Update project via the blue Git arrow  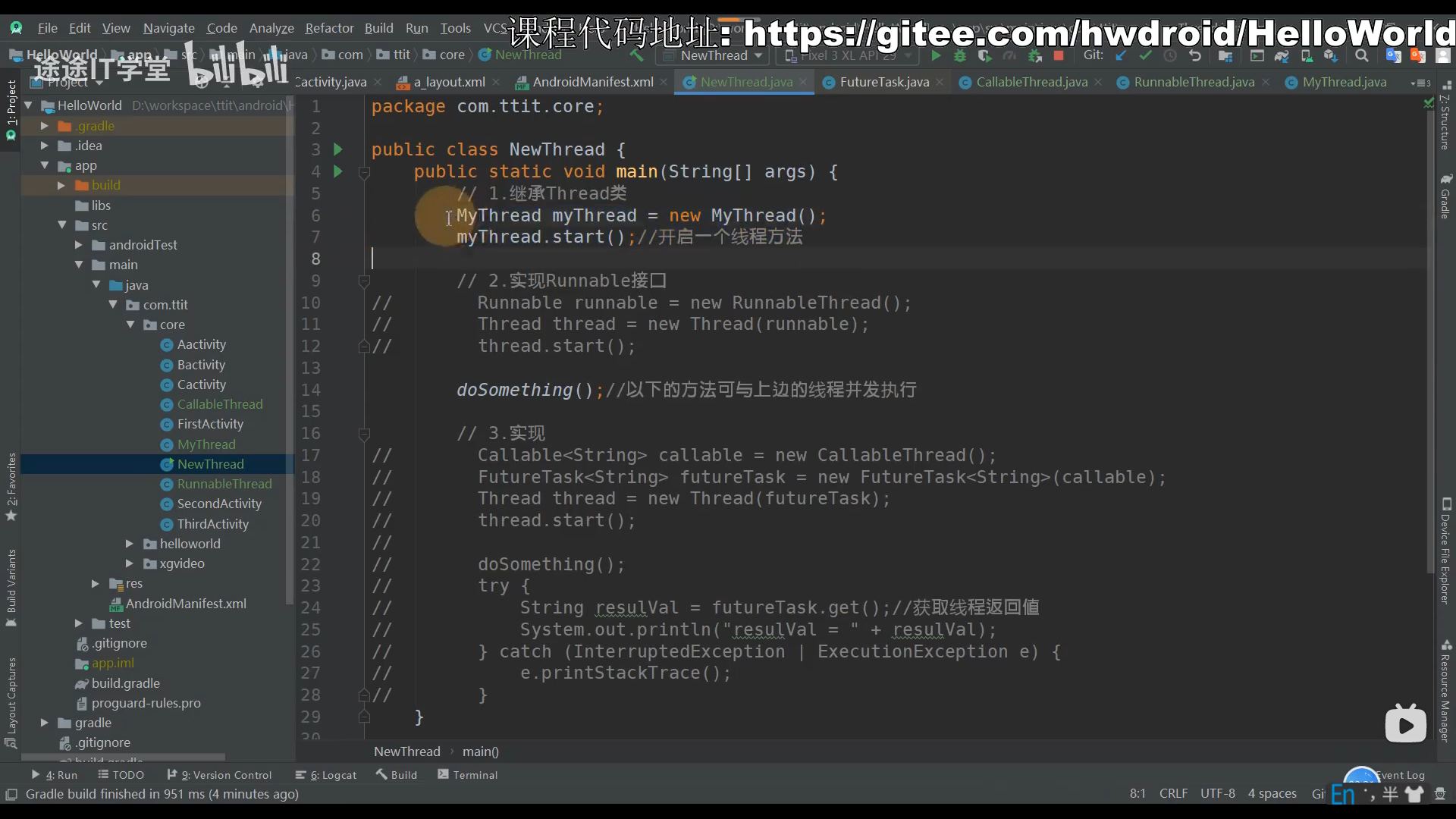[x=1121, y=55]
